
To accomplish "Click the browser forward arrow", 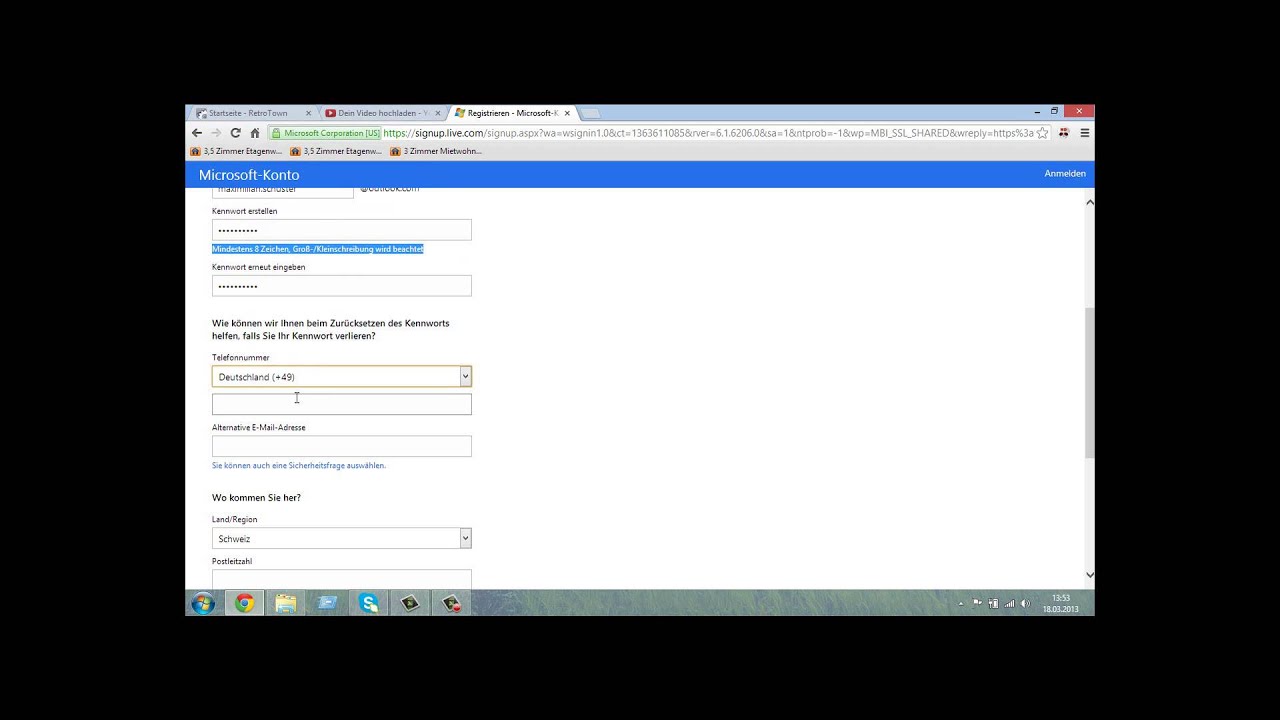I will click(x=216, y=133).
